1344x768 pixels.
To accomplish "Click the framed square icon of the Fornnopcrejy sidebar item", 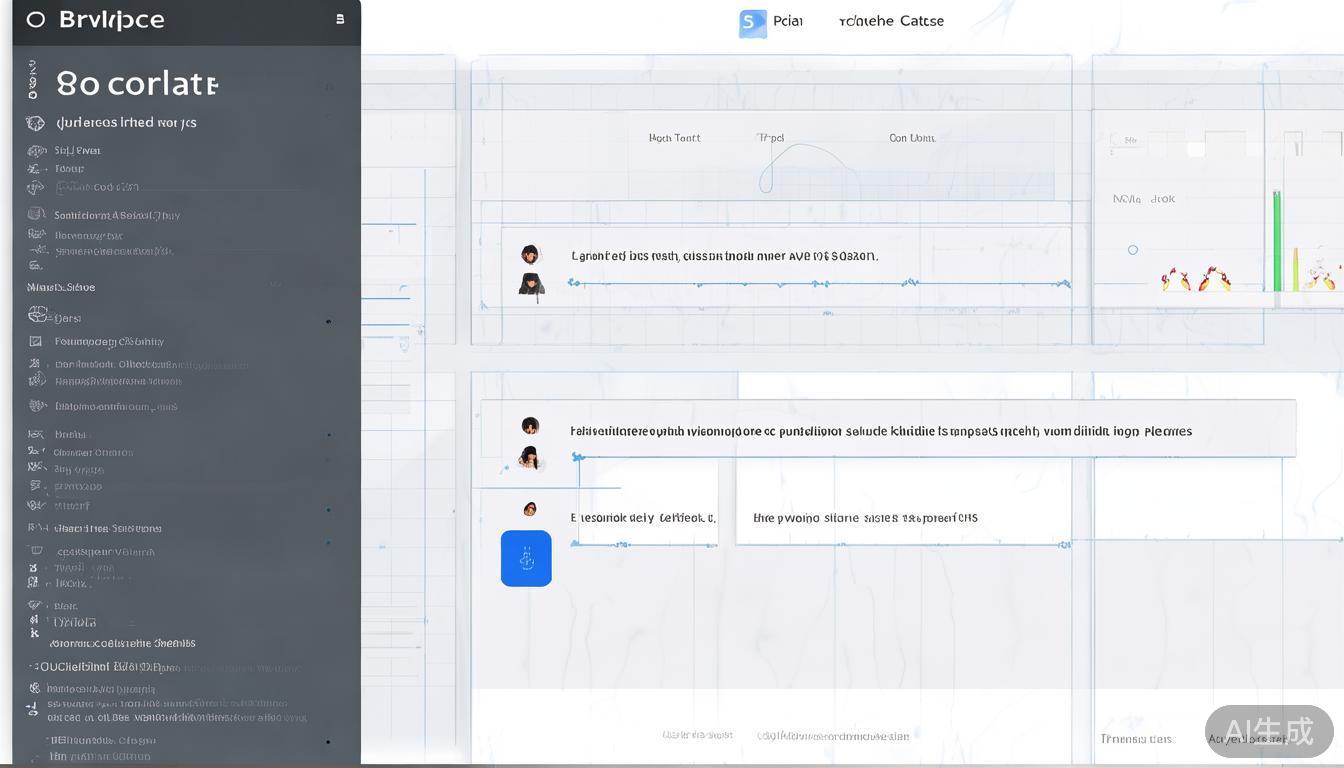I will (x=36, y=341).
